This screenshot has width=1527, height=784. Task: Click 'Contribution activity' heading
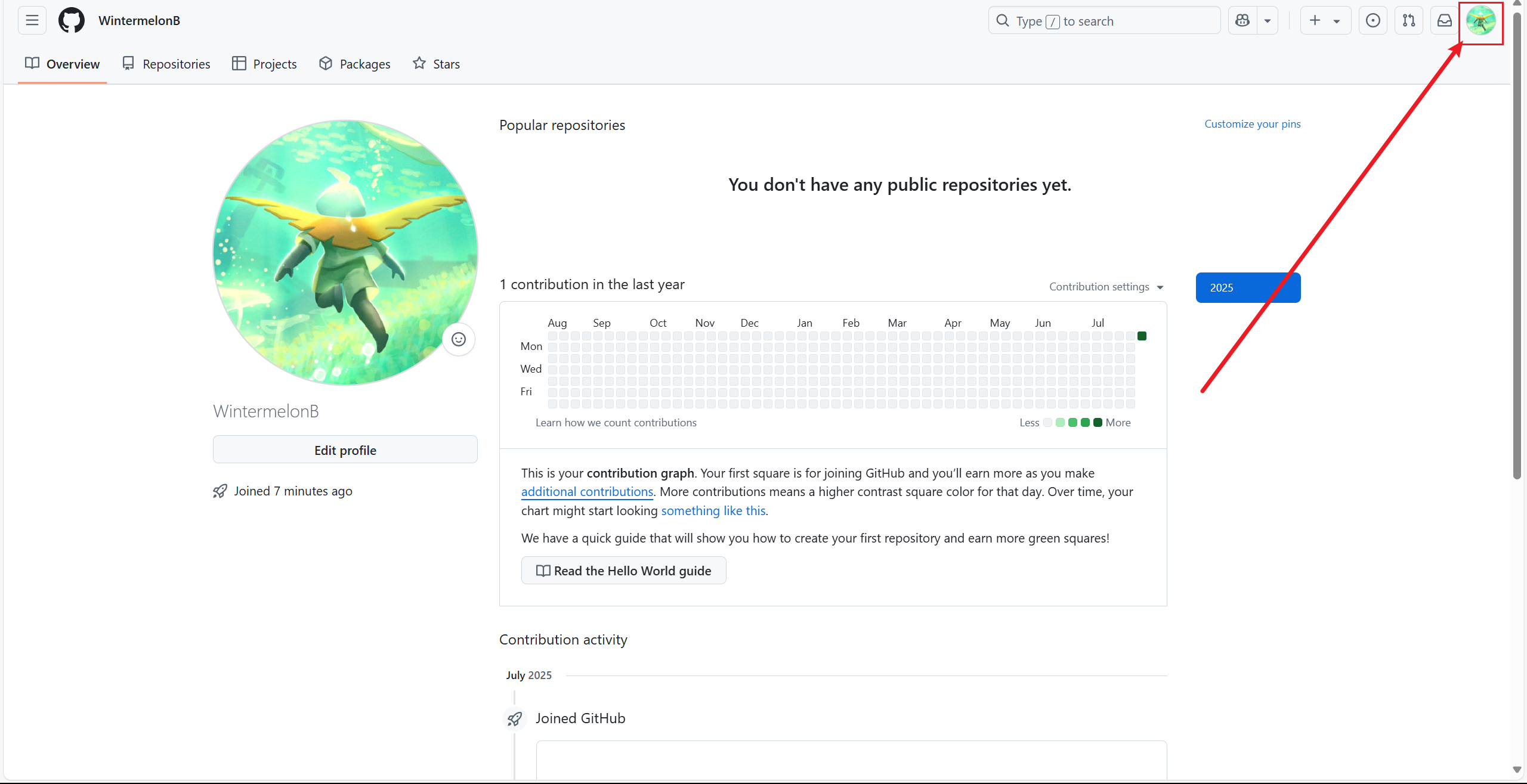coord(563,639)
